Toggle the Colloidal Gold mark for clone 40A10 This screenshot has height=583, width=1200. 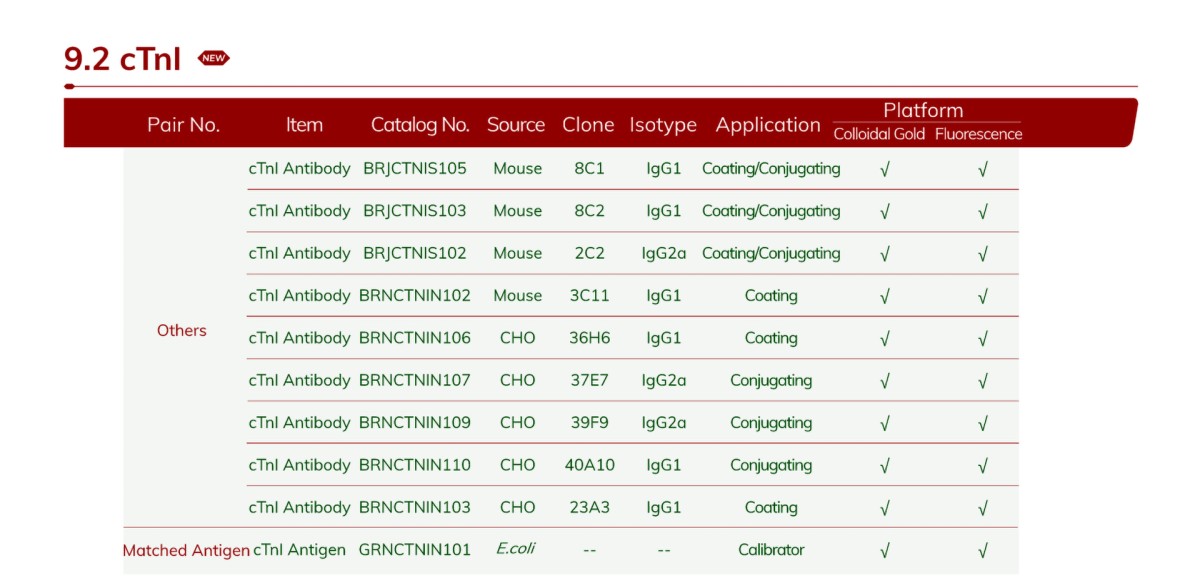pos(884,465)
